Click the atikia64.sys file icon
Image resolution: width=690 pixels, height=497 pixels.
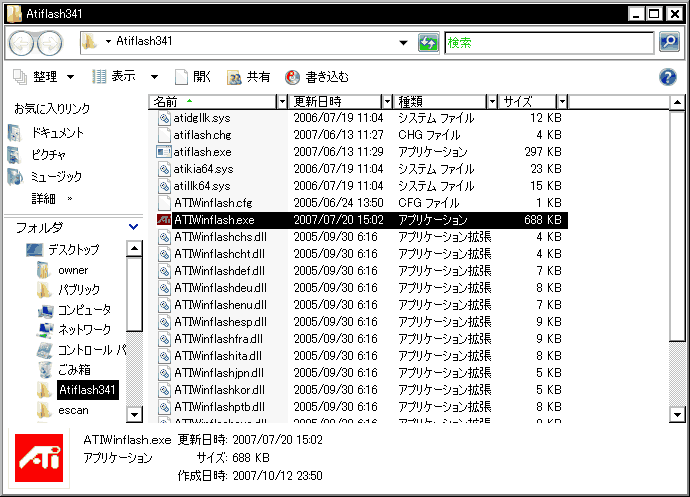pyautogui.click(x=164, y=169)
